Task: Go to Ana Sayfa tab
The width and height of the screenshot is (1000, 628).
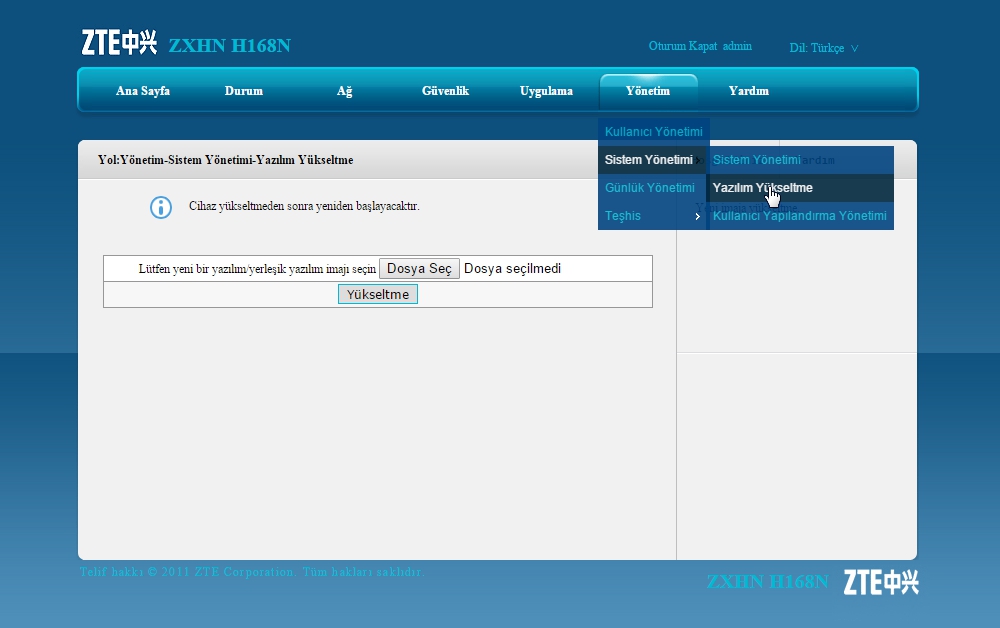Action: (143, 91)
